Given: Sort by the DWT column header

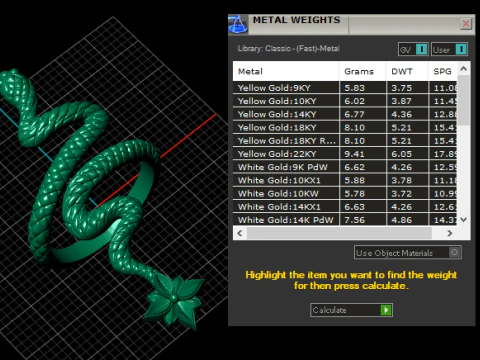Looking at the screenshot, I should 407,71.
